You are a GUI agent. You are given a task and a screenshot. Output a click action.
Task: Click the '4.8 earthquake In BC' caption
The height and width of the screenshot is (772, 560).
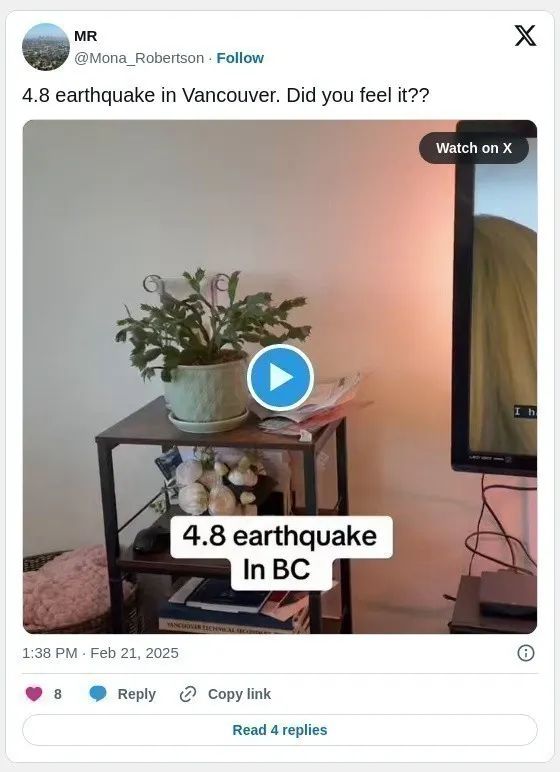coord(281,553)
